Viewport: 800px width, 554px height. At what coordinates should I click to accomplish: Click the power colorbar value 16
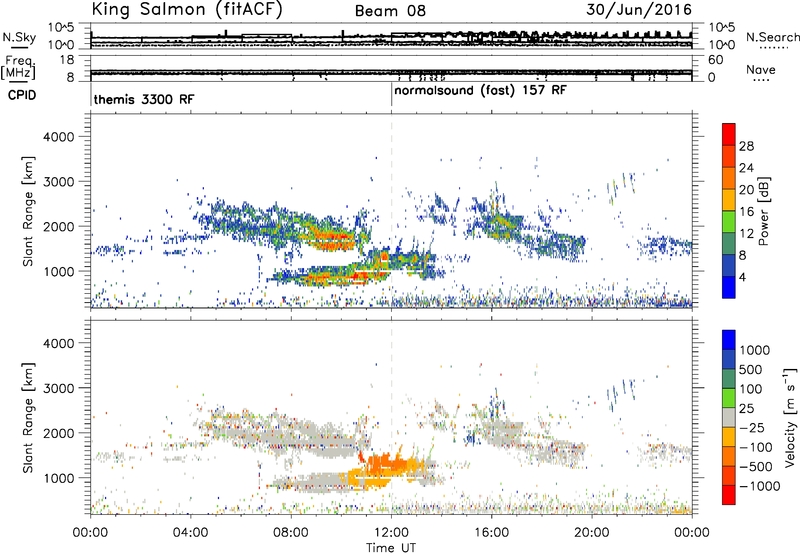(x=746, y=212)
